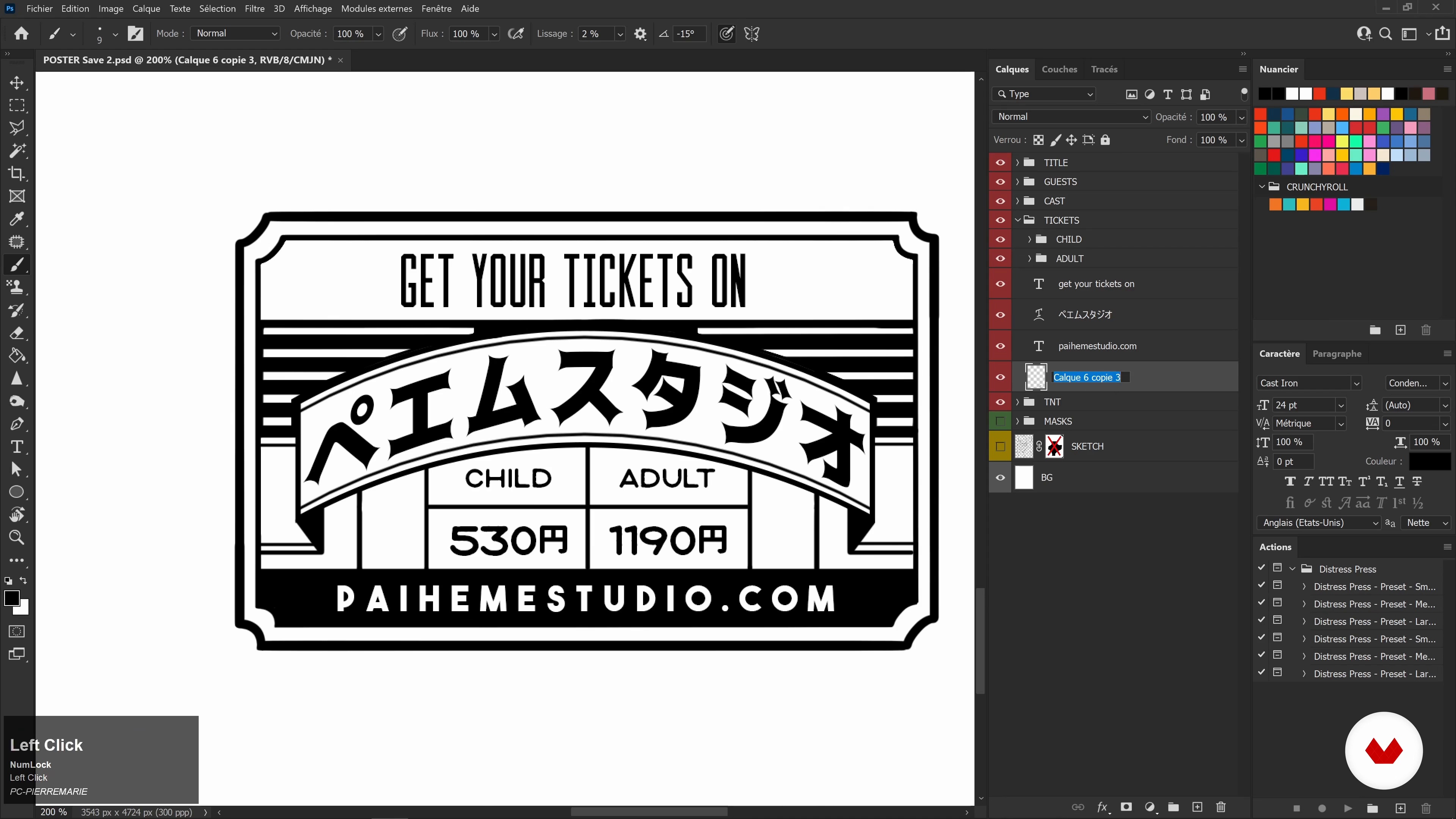Select the Polygonal Lasso tool
Image resolution: width=1456 pixels, height=819 pixels.
(17, 128)
